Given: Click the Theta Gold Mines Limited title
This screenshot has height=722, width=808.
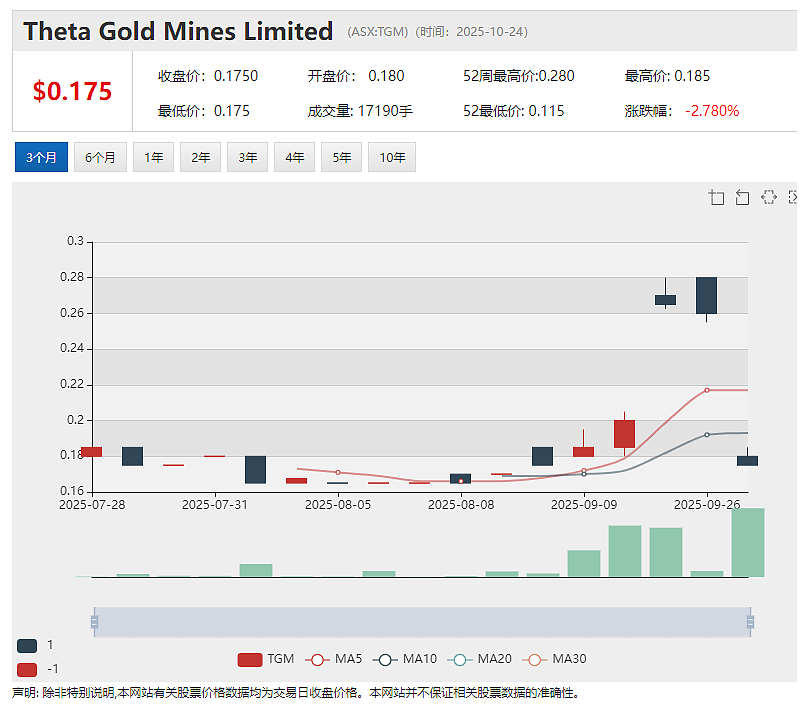Looking at the screenshot, I should [178, 31].
